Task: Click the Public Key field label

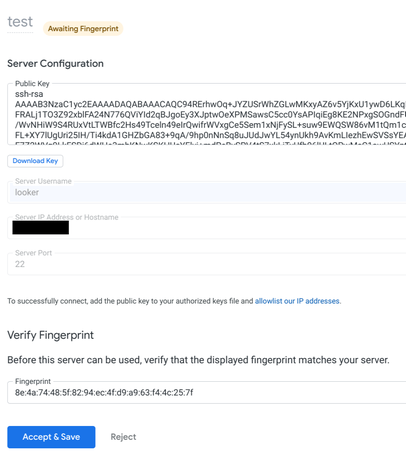Action: coord(32,84)
